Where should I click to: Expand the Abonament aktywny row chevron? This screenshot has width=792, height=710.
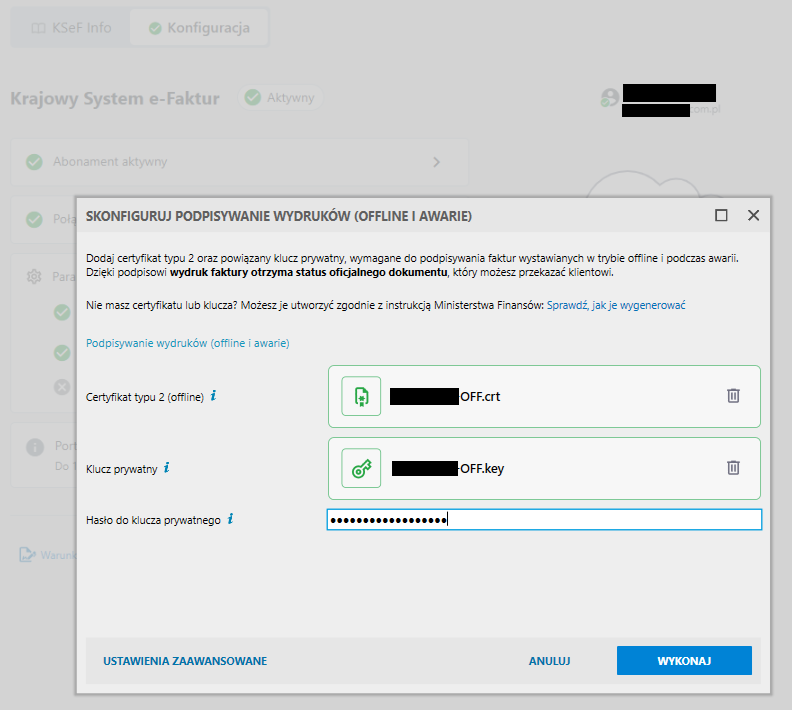pos(436,161)
